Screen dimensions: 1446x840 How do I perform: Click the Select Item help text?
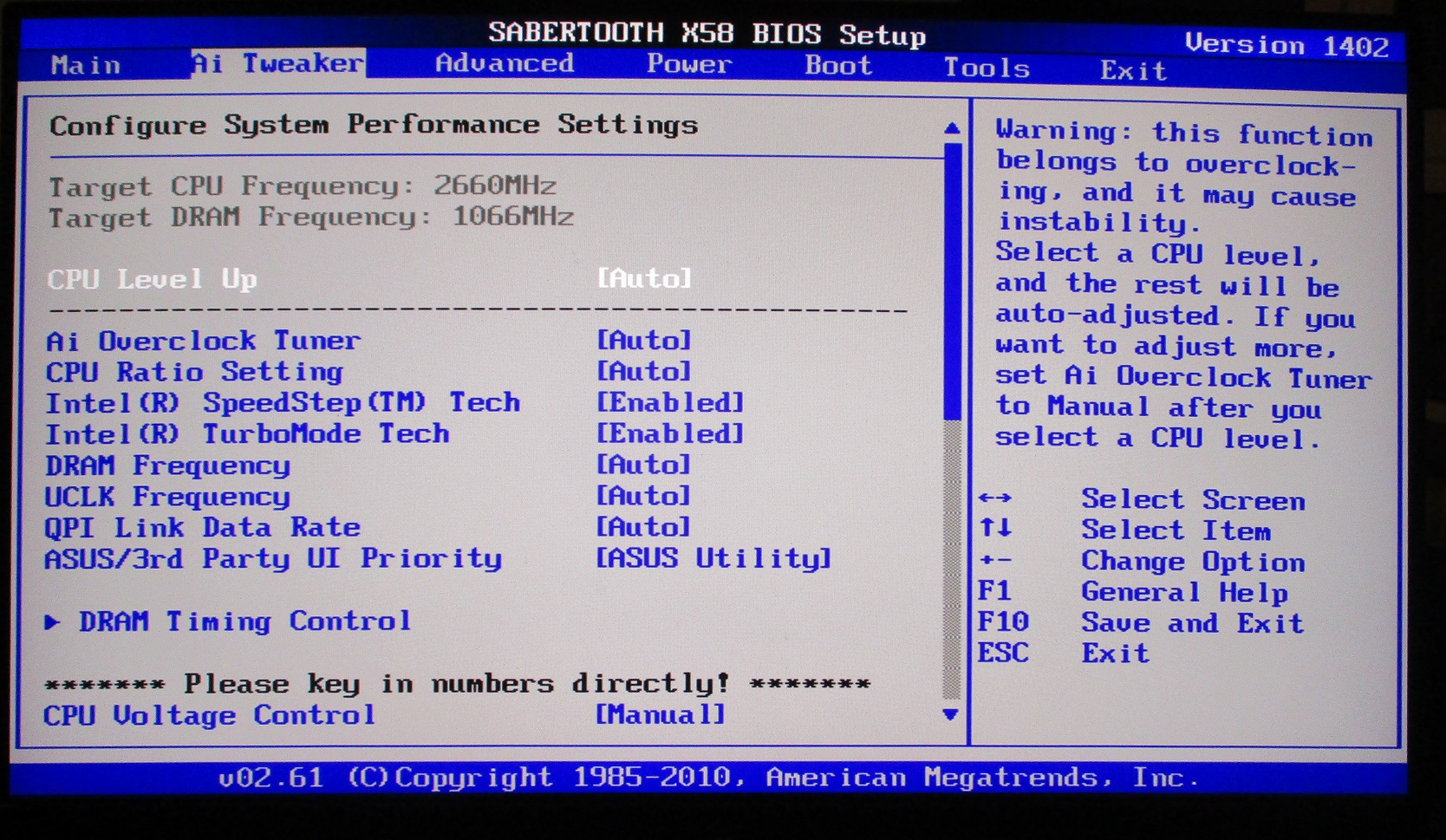[1176, 530]
